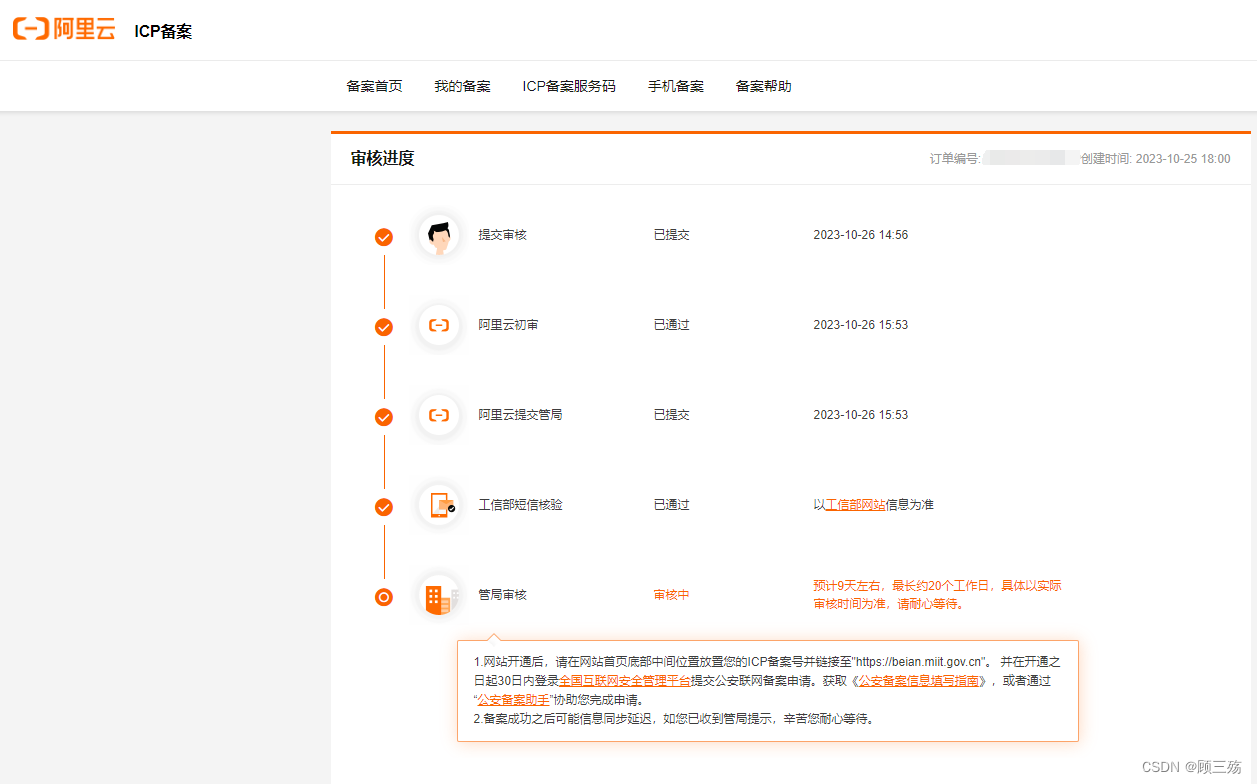The height and width of the screenshot is (784, 1257).
Task: Click the checkmark beside 阿里云初审
Action: click(x=384, y=327)
